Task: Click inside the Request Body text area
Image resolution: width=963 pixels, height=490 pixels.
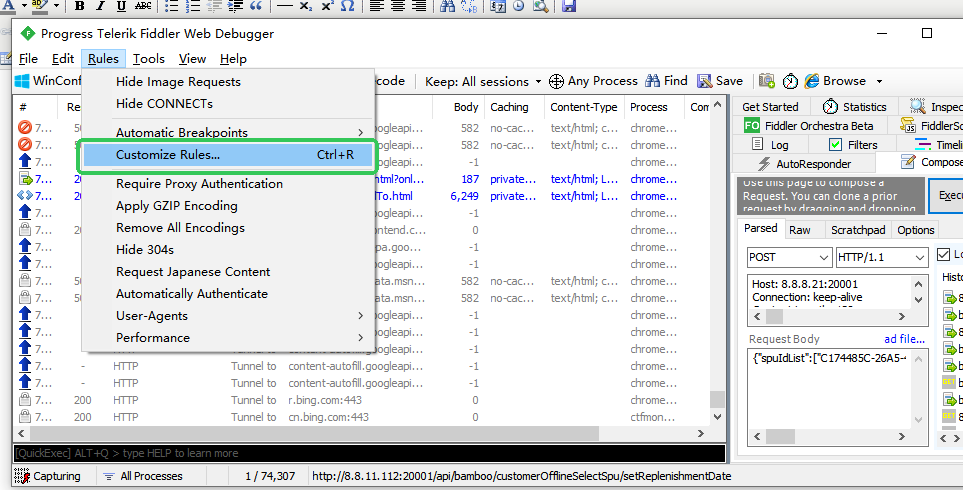Action: [x=830, y=389]
